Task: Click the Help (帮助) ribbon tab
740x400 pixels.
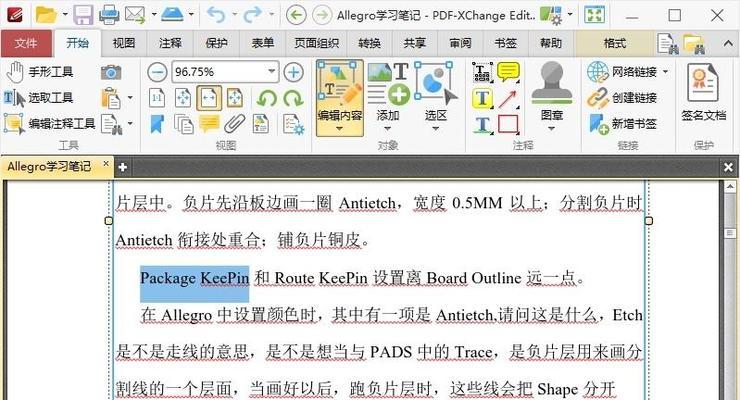Action: click(x=551, y=43)
